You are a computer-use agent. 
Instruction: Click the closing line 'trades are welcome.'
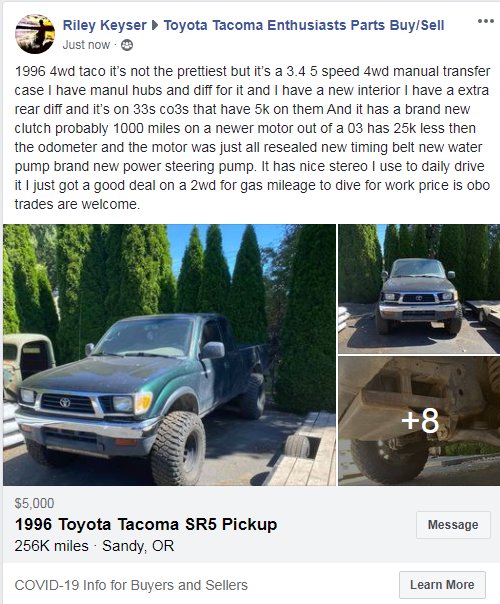[x=77, y=204]
